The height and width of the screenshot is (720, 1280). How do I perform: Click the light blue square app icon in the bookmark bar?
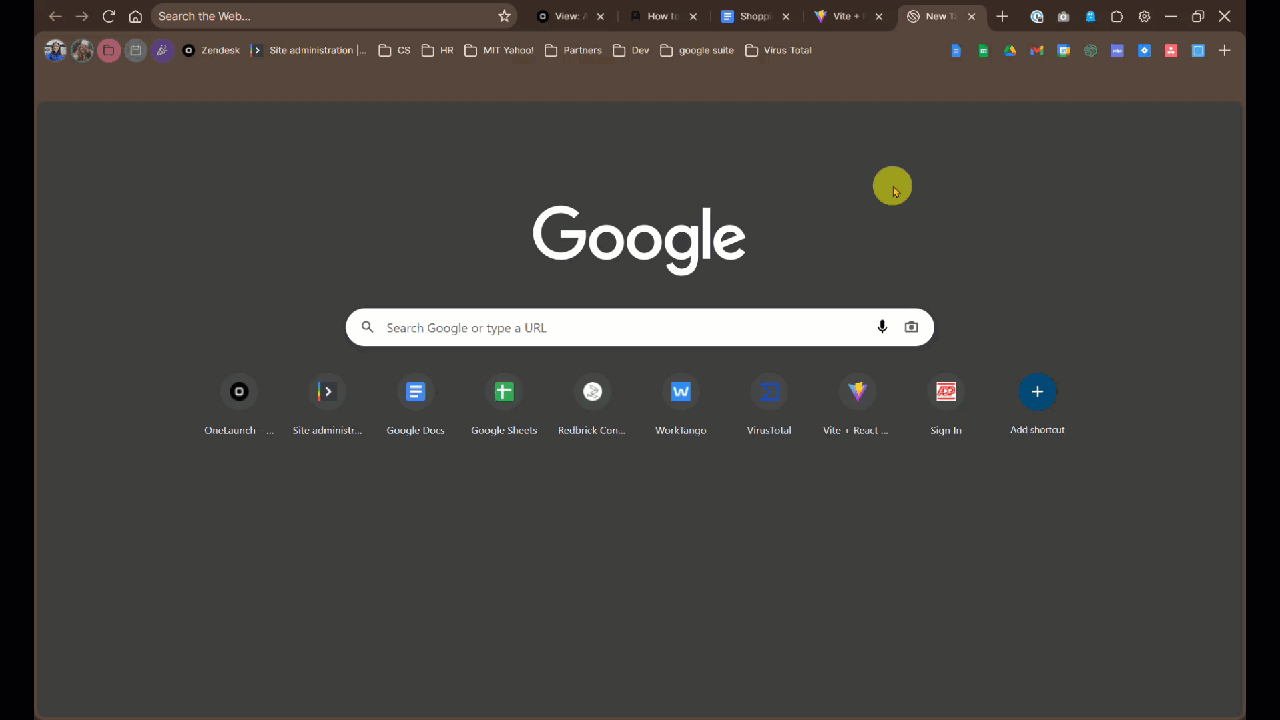pos(1198,50)
